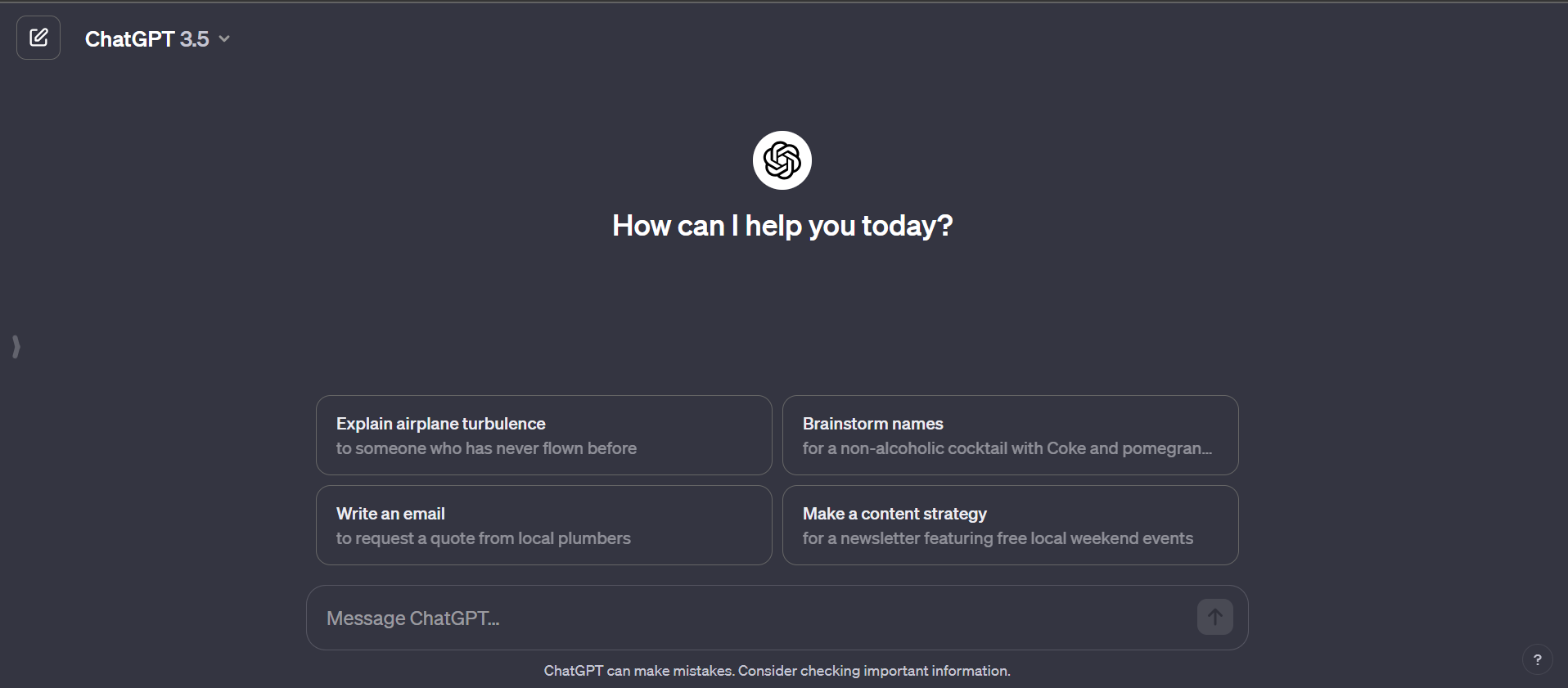Expand the sidebar using the left-edge handle
The height and width of the screenshot is (688, 1568).
16,347
